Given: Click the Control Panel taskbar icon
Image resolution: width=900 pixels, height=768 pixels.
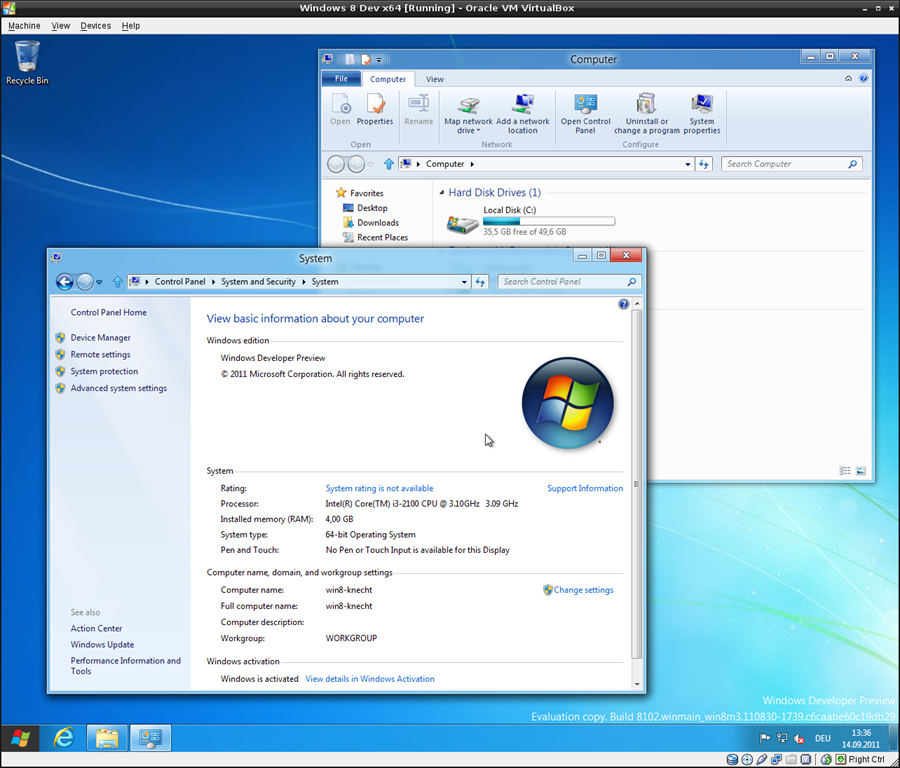Looking at the screenshot, I should [150, 738].
